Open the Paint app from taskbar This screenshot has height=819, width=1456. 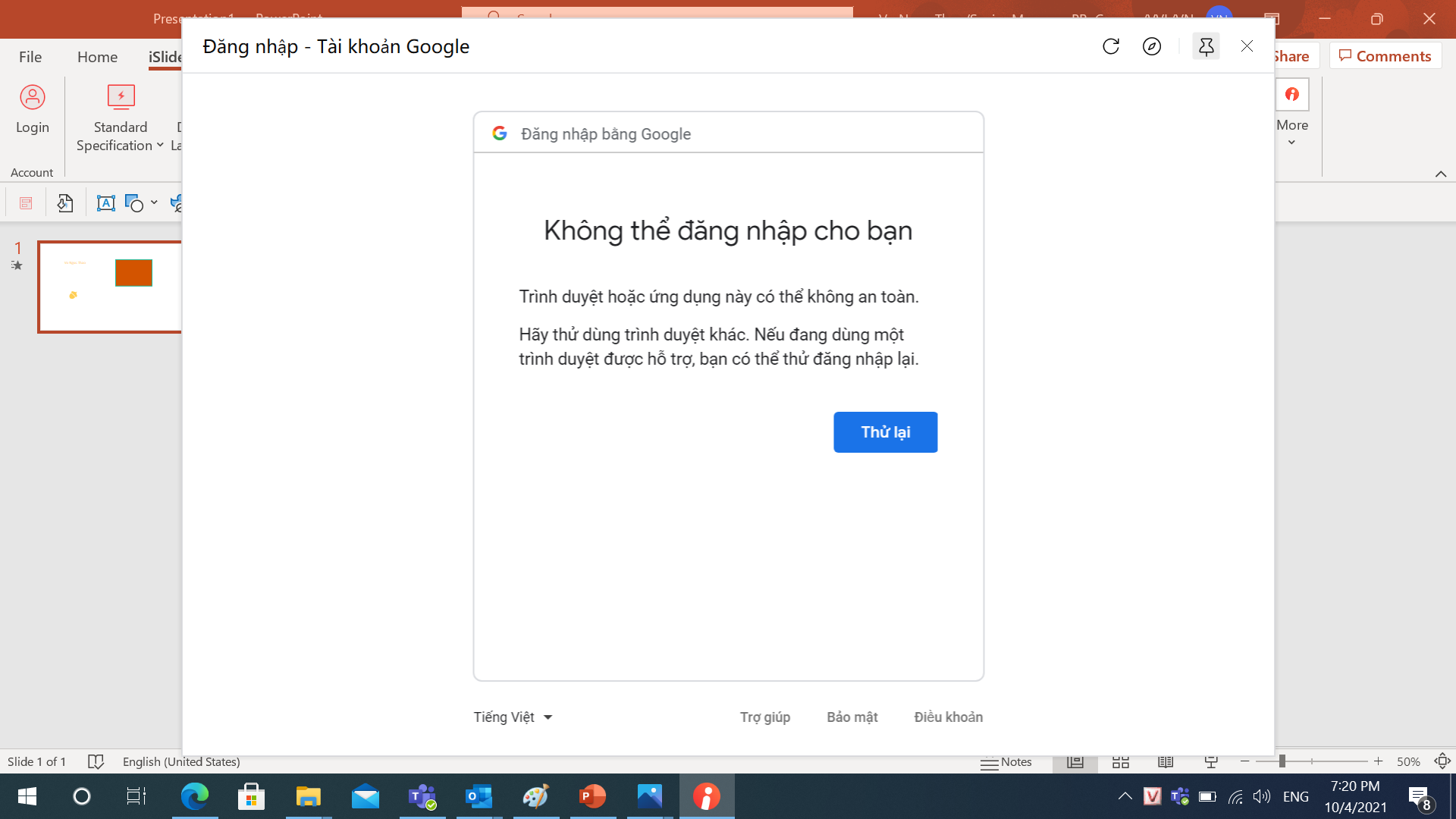[535, 796]
